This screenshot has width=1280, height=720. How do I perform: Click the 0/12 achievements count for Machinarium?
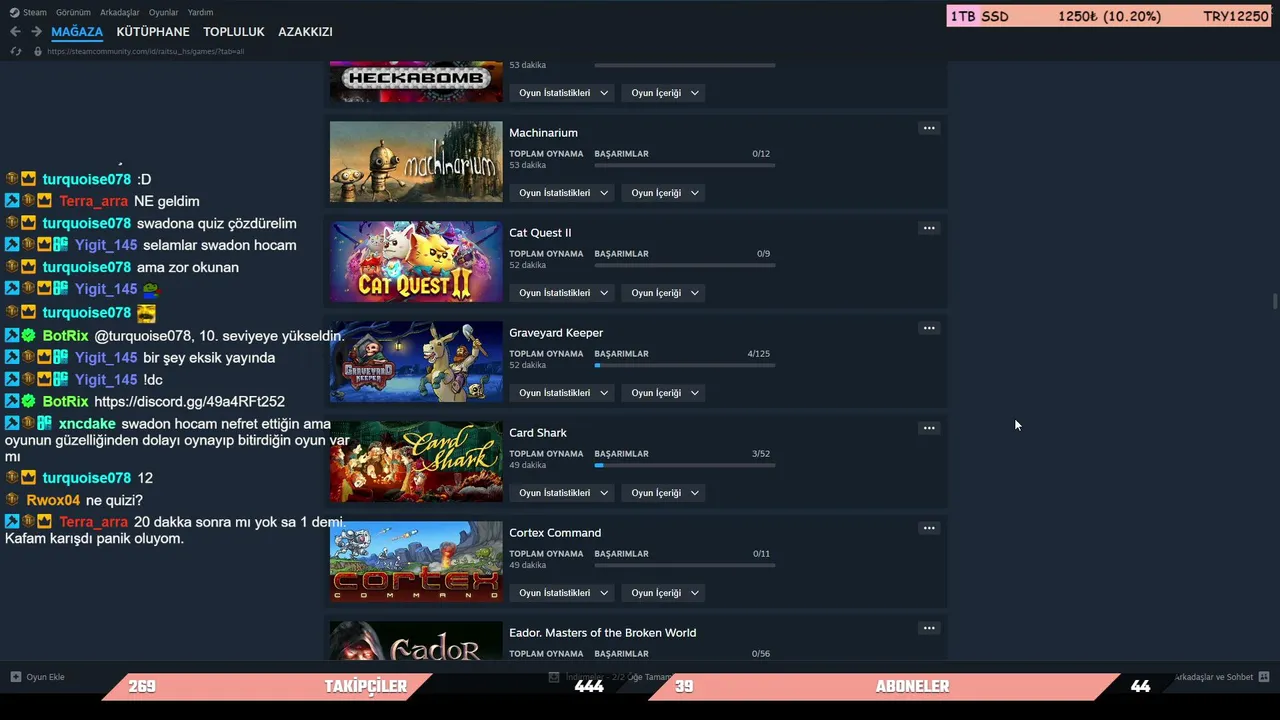click(x=761, y=154)
